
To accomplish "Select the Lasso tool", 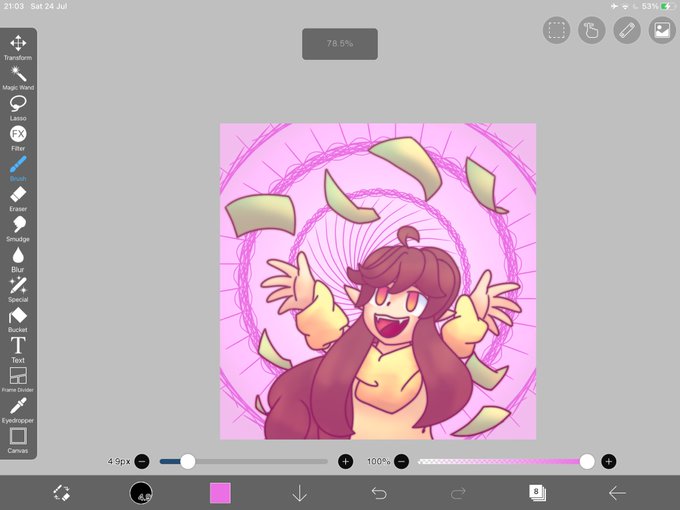I will pos(18,108).
